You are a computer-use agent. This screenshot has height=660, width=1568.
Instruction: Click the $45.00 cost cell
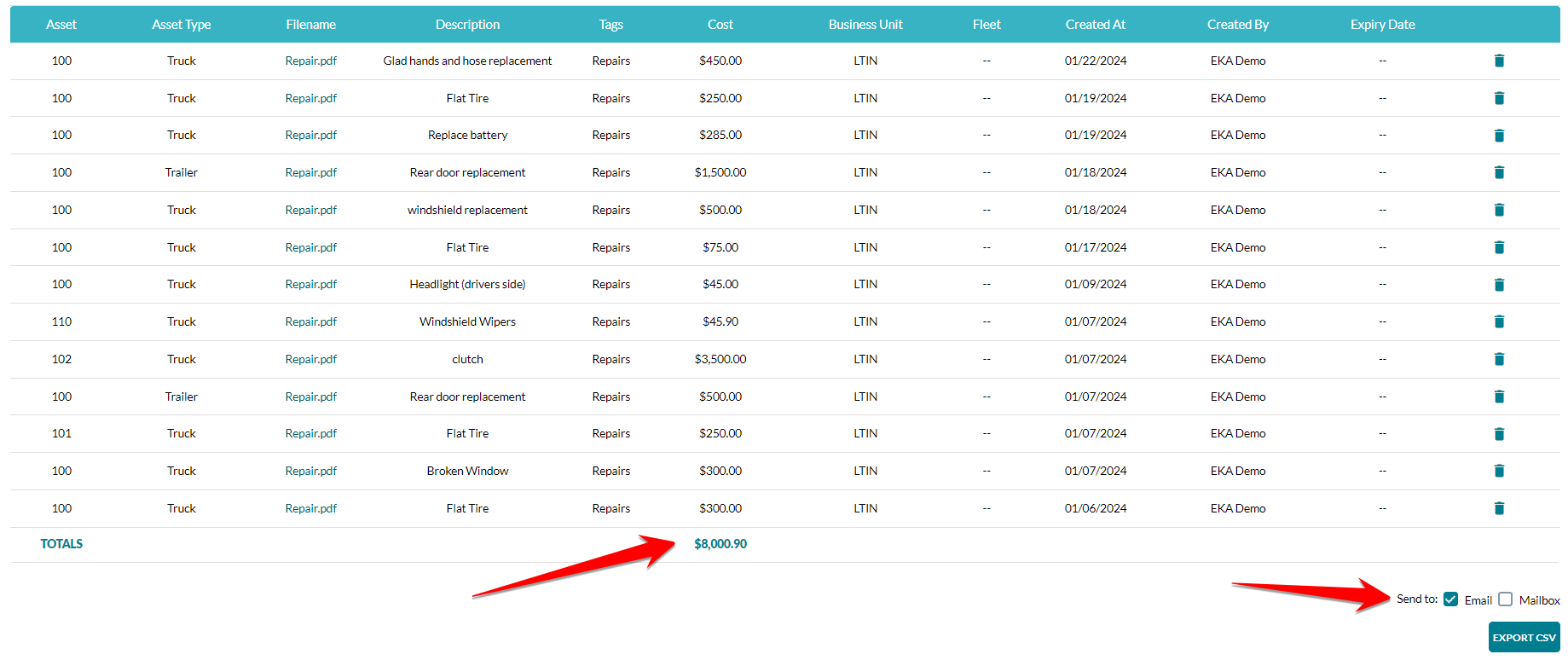coord(720,284)
